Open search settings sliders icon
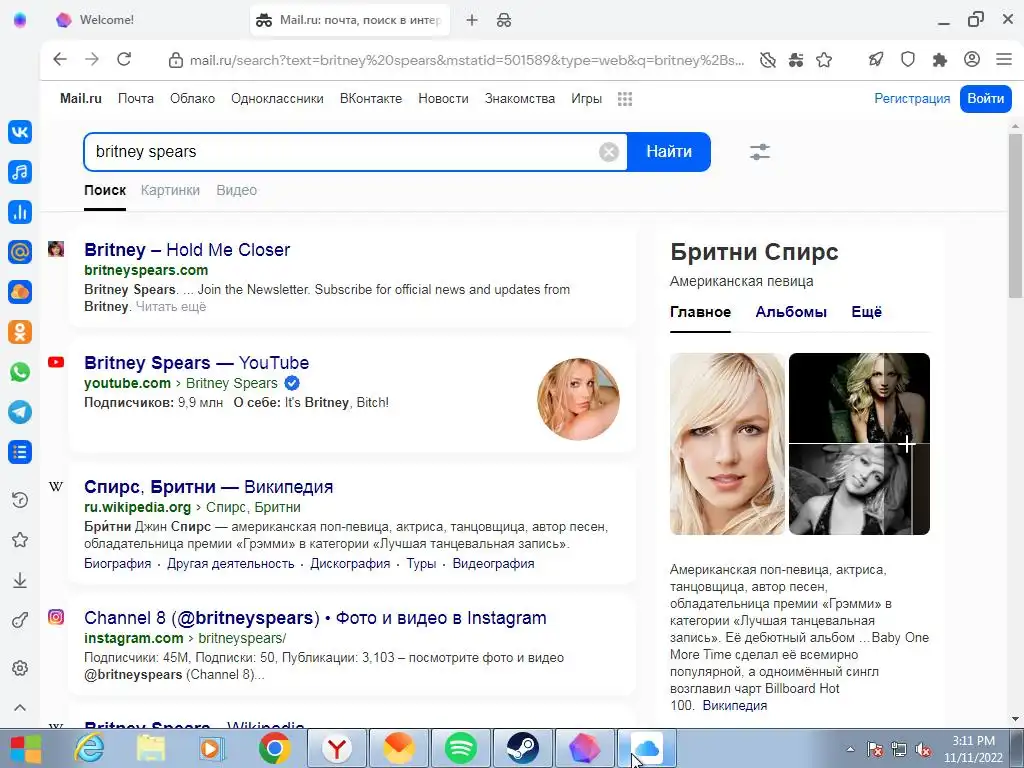Screen dimensions: 1024x768 (x=760, y=152)
